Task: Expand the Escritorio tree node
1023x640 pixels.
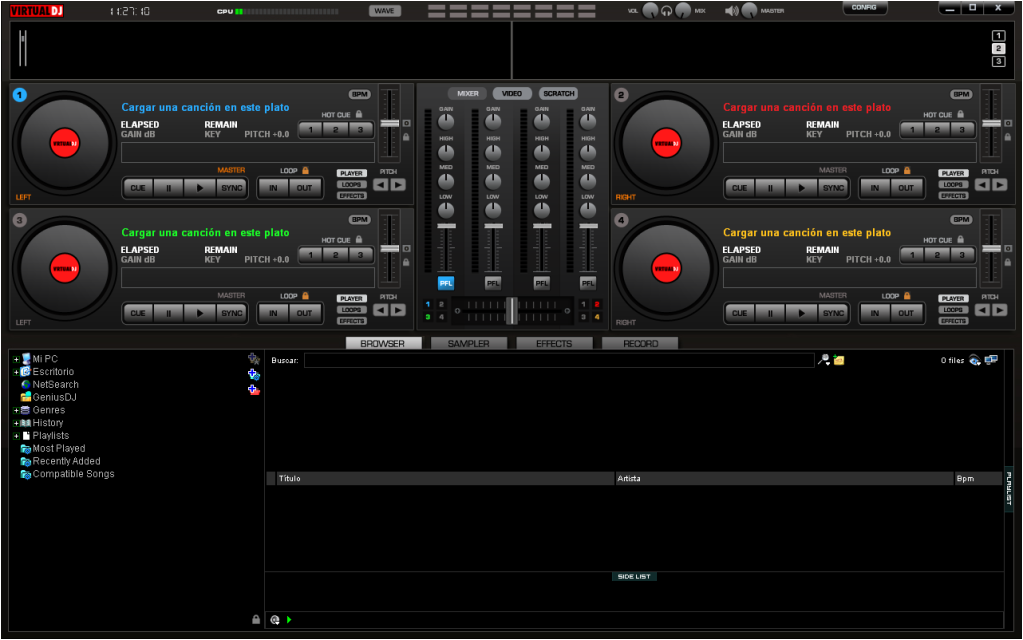Action: point(16,372)
